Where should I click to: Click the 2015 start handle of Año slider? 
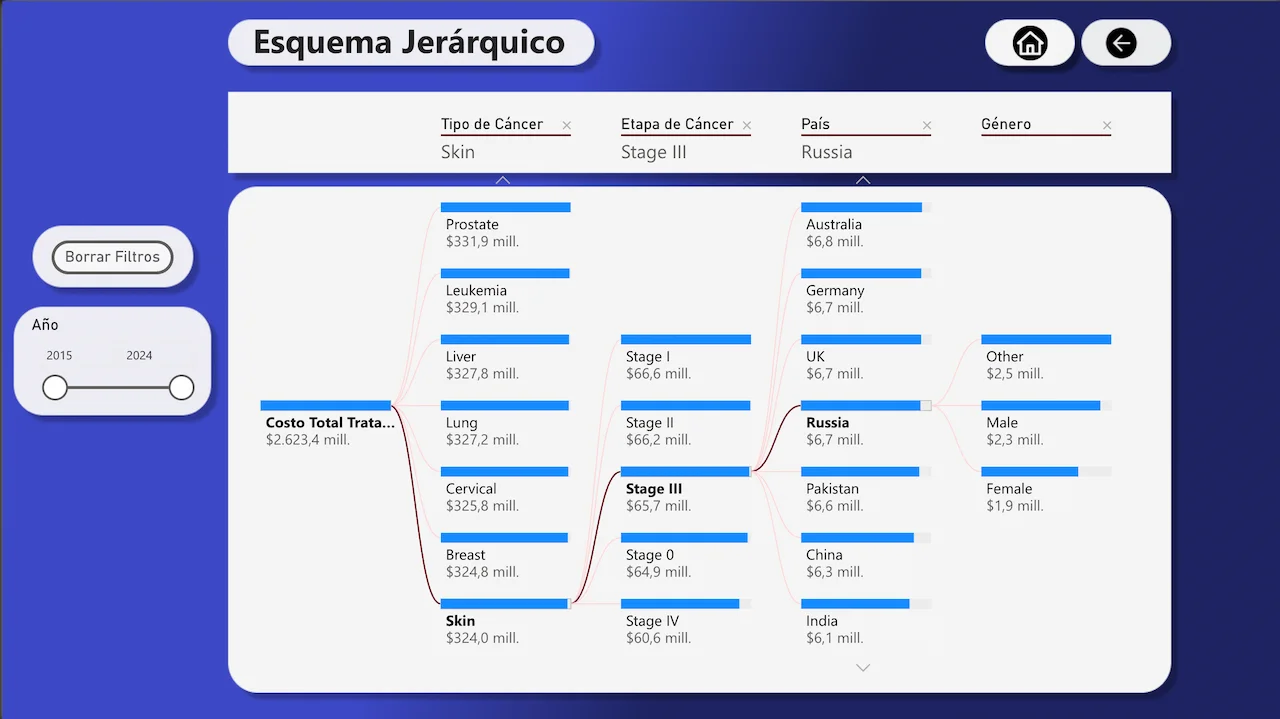[x=55, y=388]
